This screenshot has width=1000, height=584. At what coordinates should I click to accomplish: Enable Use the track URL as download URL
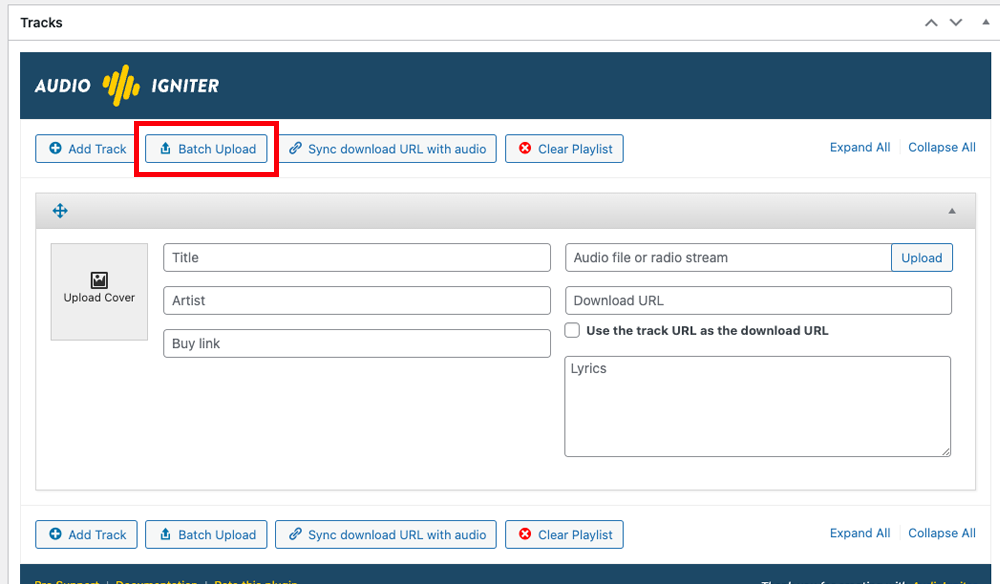coord(572,330)
